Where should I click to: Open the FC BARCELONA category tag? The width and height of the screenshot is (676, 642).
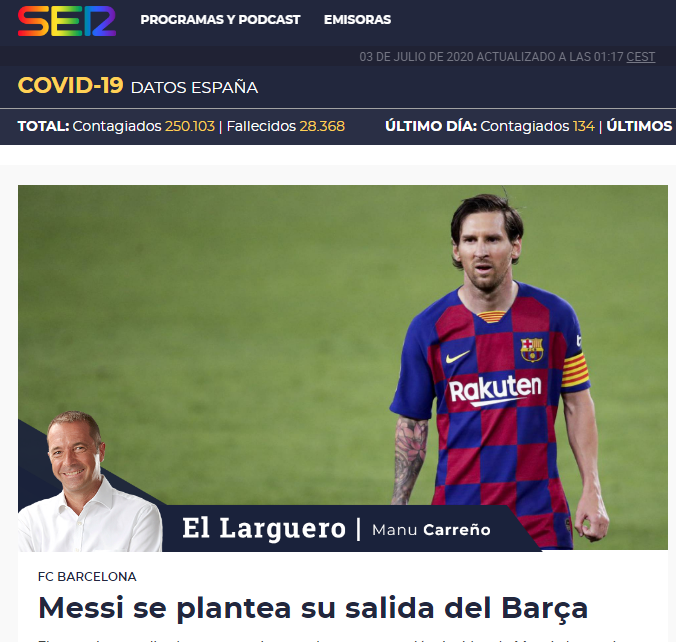tap(87, 576)
